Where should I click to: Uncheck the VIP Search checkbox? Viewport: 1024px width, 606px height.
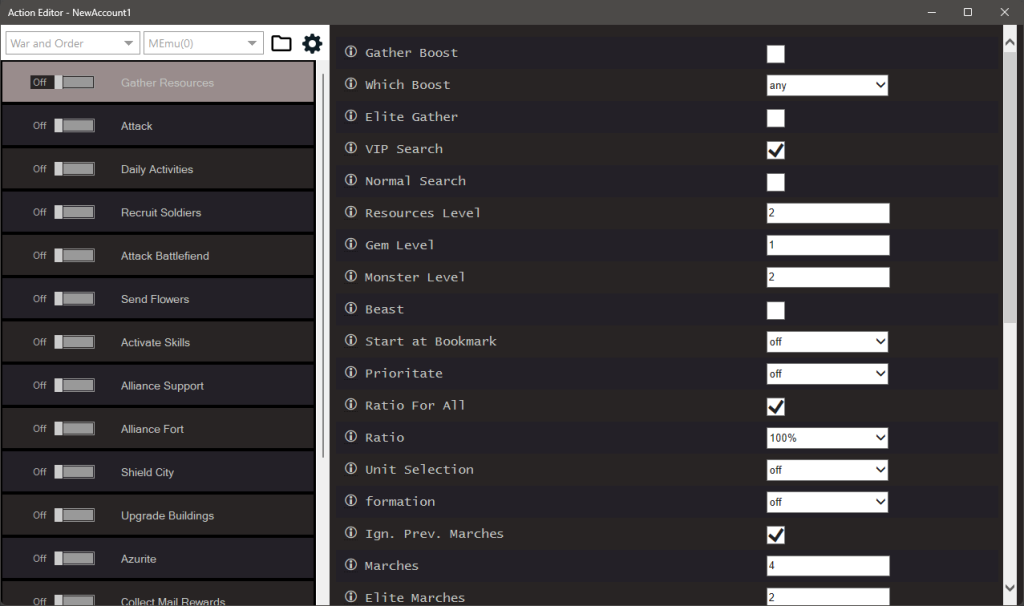[775, 149]
